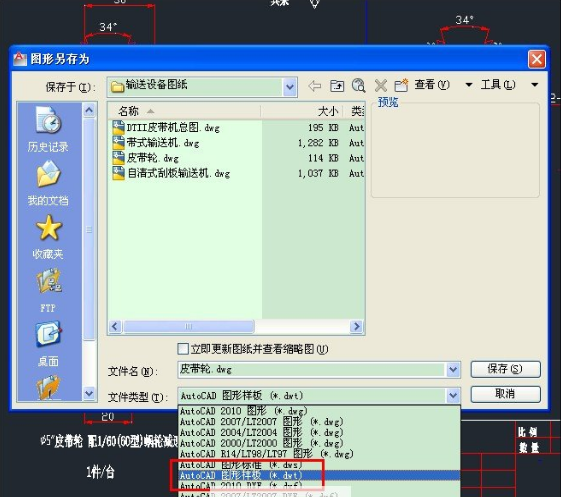Collapse the 文件类型 dropdown arrow
The image size is (561, 497).
coord(453,396)
